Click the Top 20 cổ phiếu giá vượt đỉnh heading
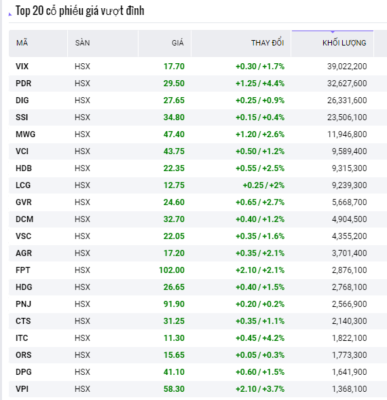387x400 pixels. click(80, 11)
